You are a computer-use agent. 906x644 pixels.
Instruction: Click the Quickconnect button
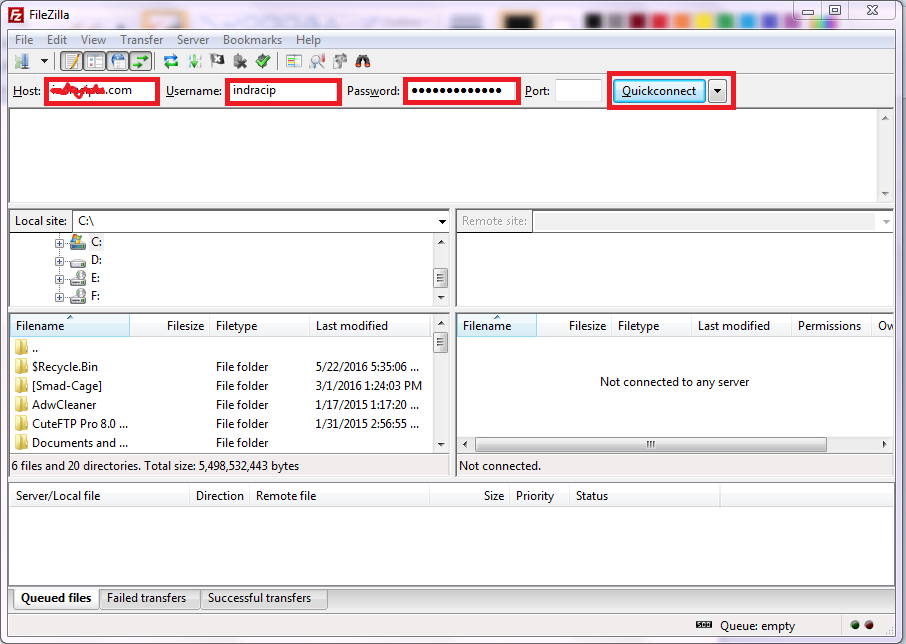(x=659, y=91)
